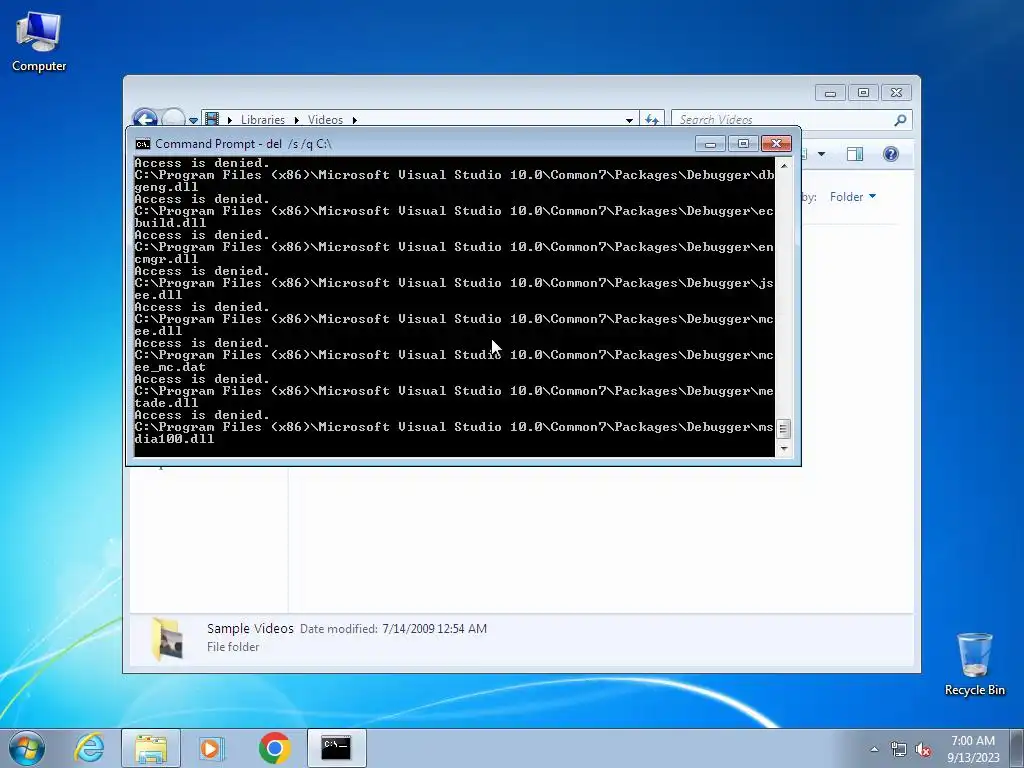The width and height of the screenshot is (1024, 768).
Task: Minimize the Command Prompt window
Action: tap(711, 144)
